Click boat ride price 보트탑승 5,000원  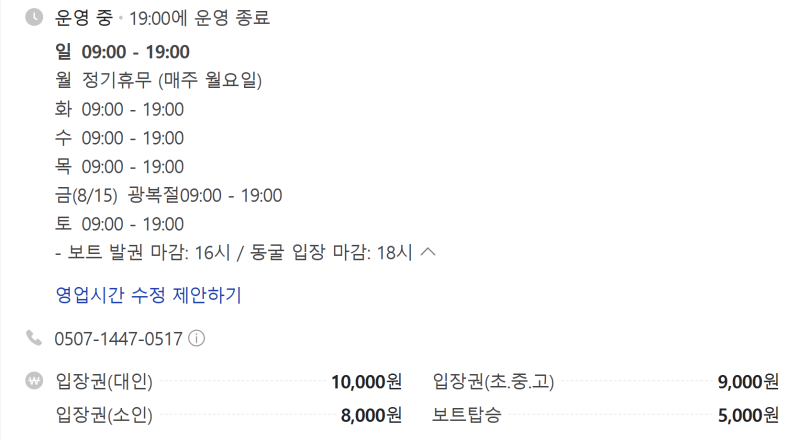[606, 415]
